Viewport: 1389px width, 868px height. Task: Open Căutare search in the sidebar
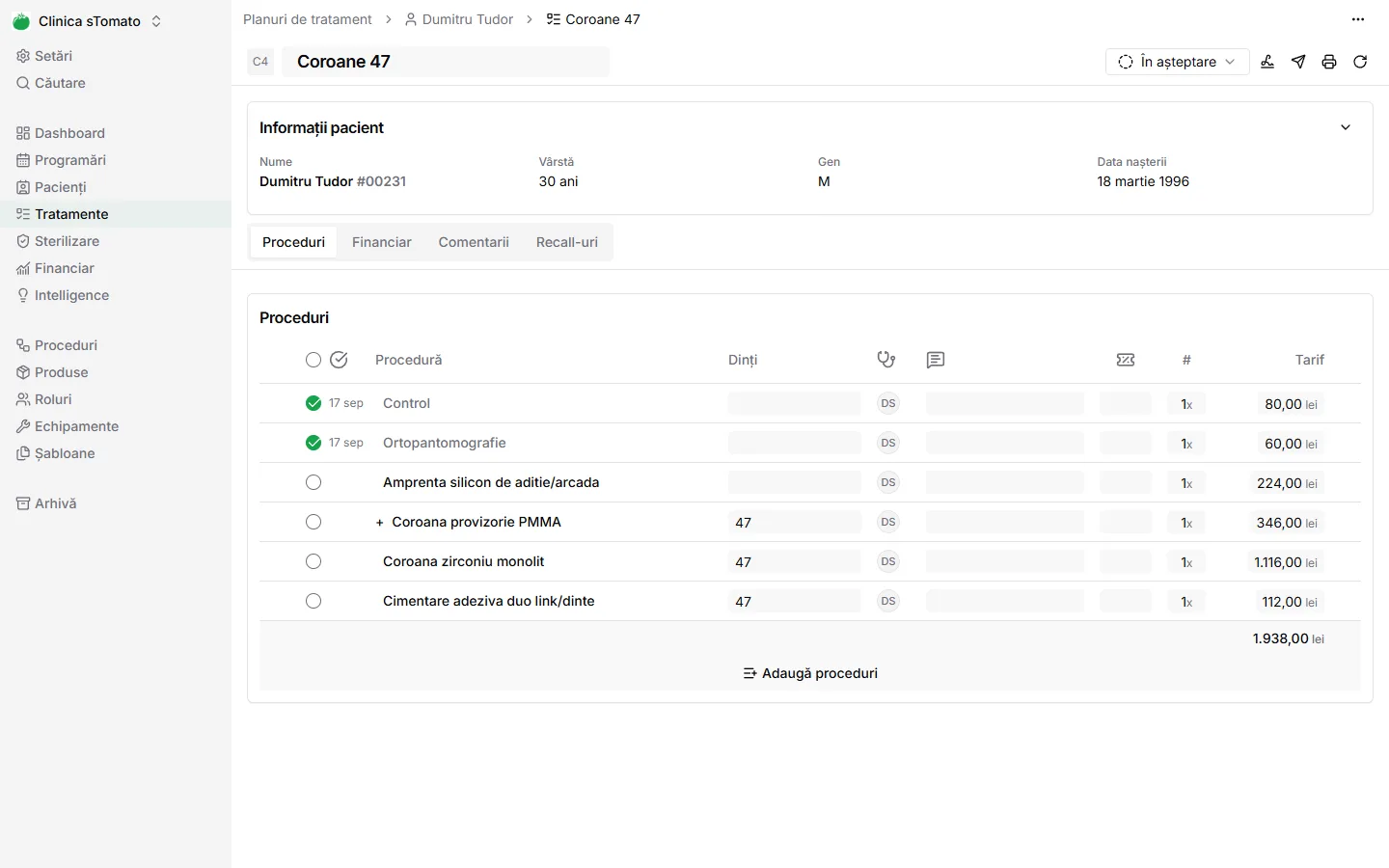click(51, 83)
